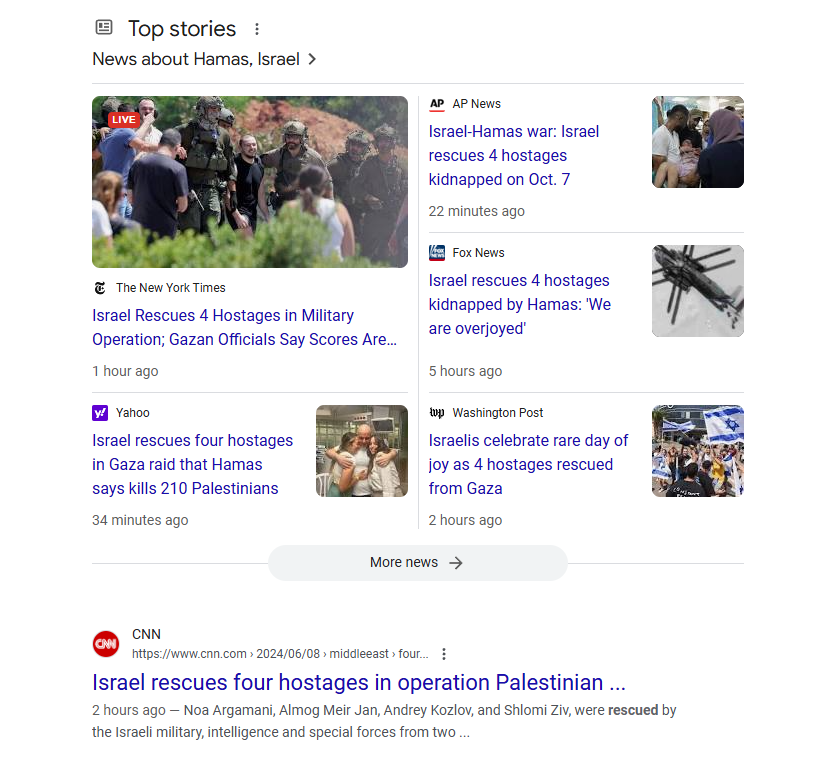
Task: Click the AP News logo icon
Action: pos(437,104)
